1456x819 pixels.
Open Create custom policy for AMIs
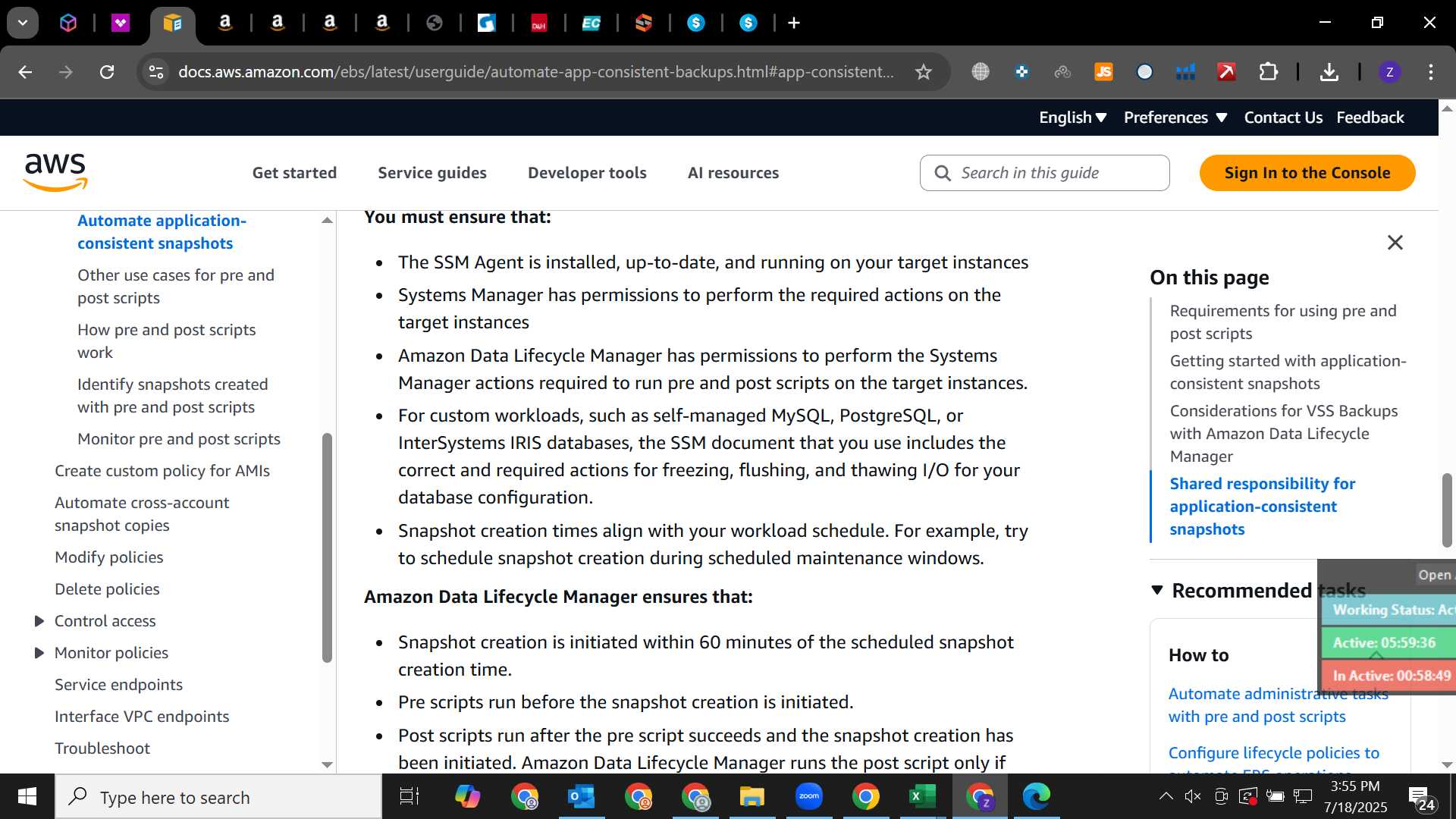(162, 471)
